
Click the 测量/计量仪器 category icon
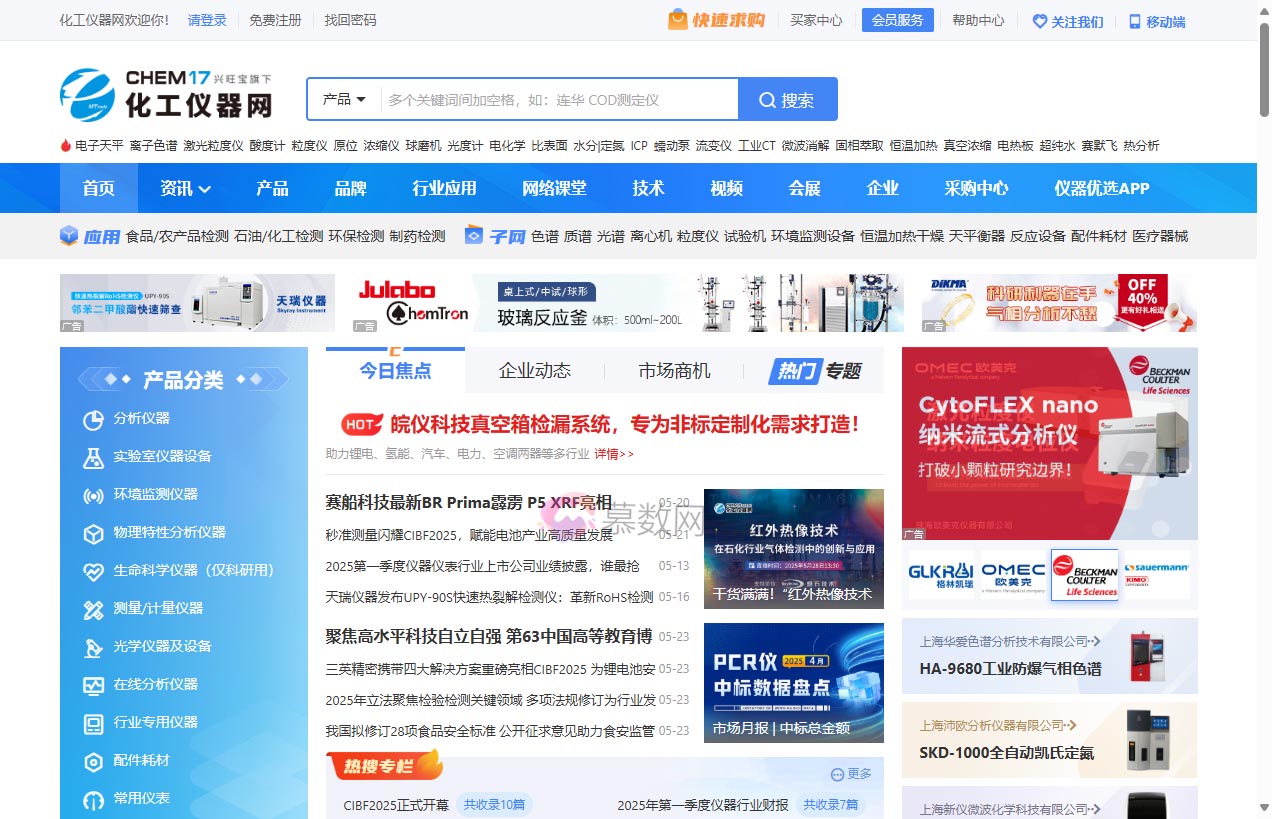coord(94,609)
